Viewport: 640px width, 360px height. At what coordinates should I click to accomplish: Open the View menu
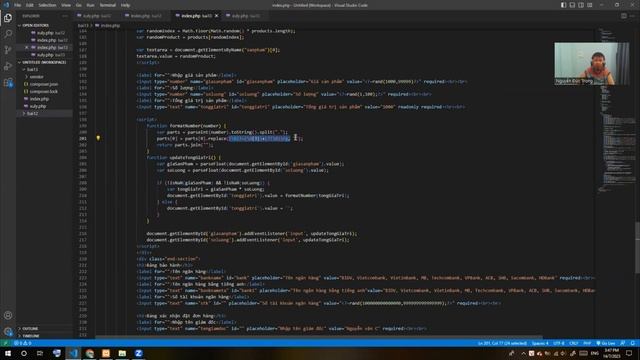click(x=66, y=5)
